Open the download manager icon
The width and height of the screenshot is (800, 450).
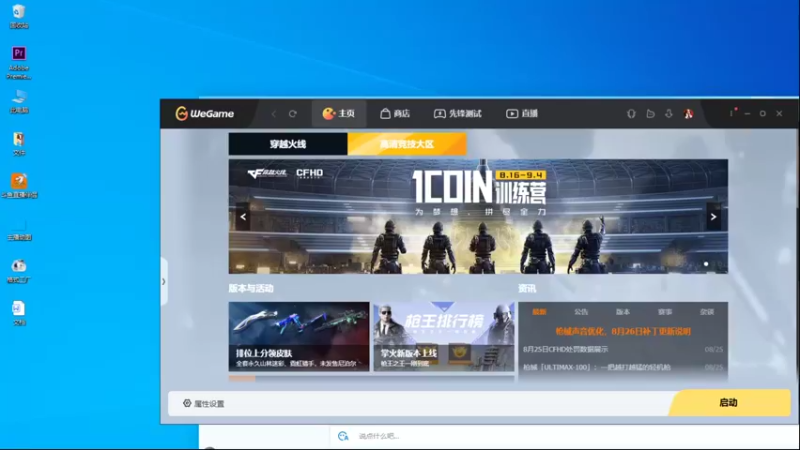669,114
